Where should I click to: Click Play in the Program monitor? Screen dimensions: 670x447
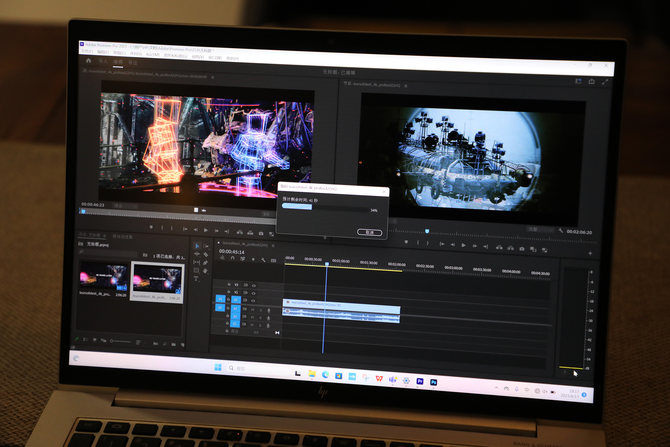click(x=464, y=245)
